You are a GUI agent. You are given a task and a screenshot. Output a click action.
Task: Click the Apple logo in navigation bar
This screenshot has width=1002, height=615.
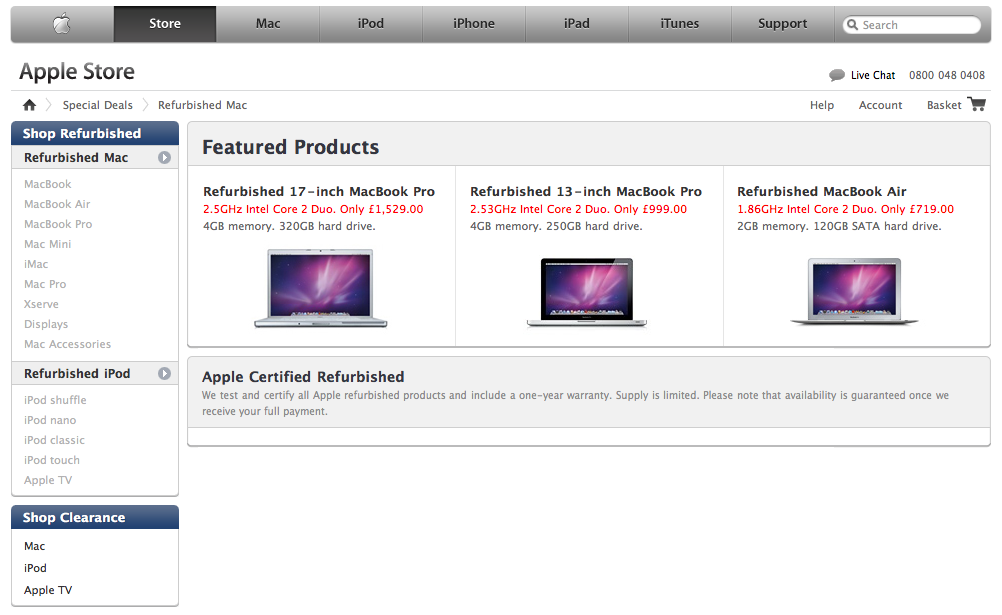62,24
